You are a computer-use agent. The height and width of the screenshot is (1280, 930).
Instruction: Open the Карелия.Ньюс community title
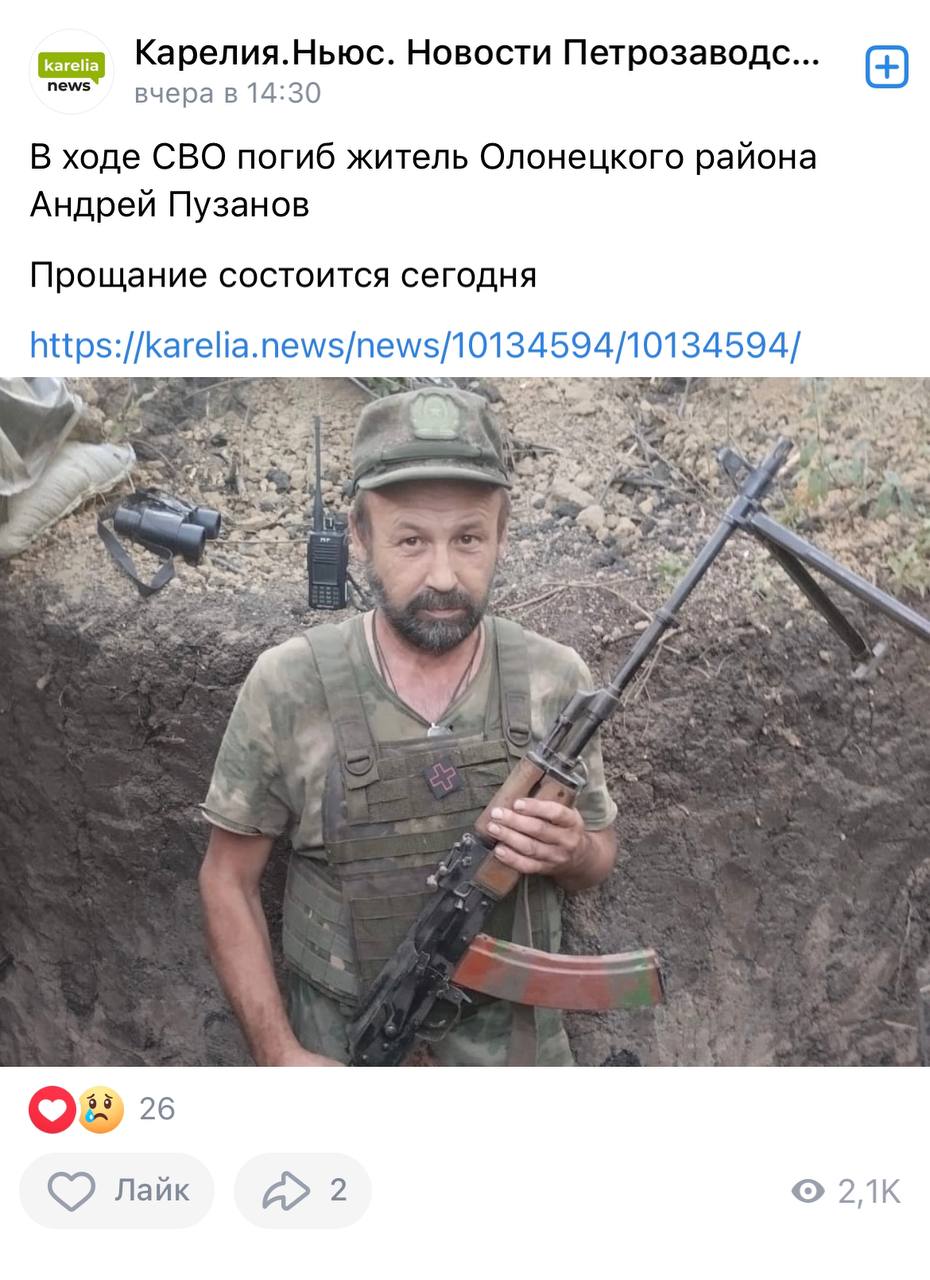pos(477,54)
